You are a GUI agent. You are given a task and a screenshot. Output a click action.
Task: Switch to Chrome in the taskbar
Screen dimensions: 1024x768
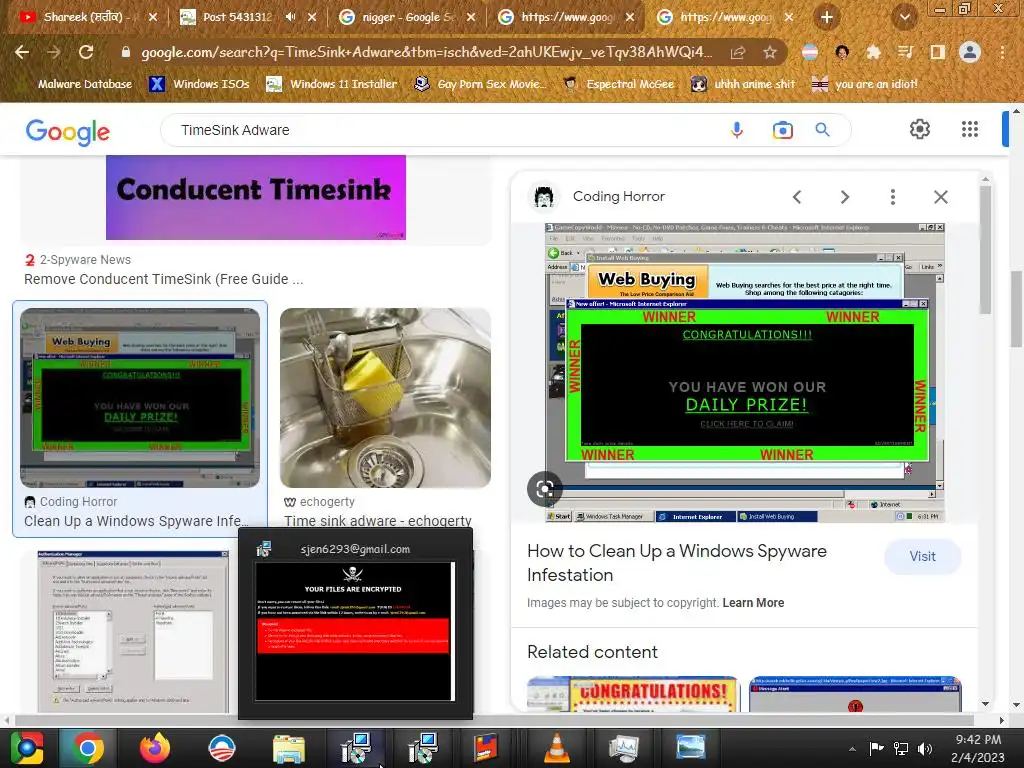point(88,748)
